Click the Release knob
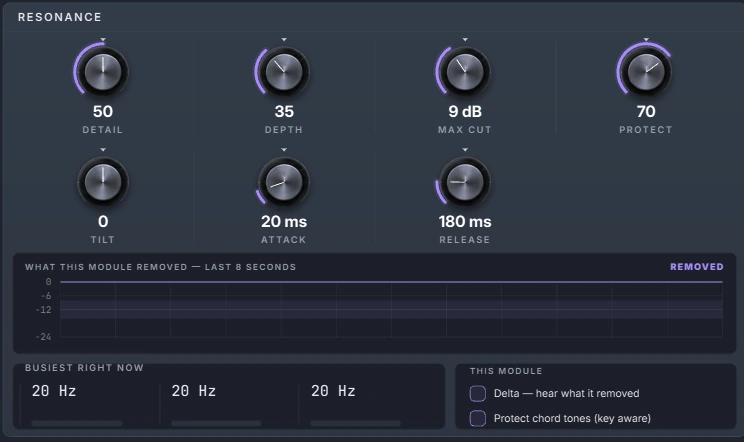744x442 pixels. [x=465, y=182]
